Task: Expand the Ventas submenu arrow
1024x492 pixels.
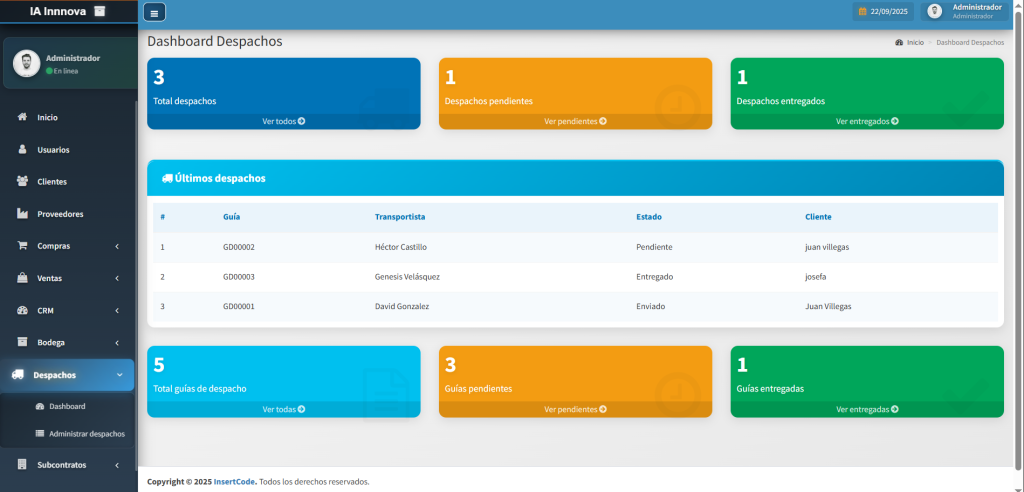Action: [x=117, y=278]
